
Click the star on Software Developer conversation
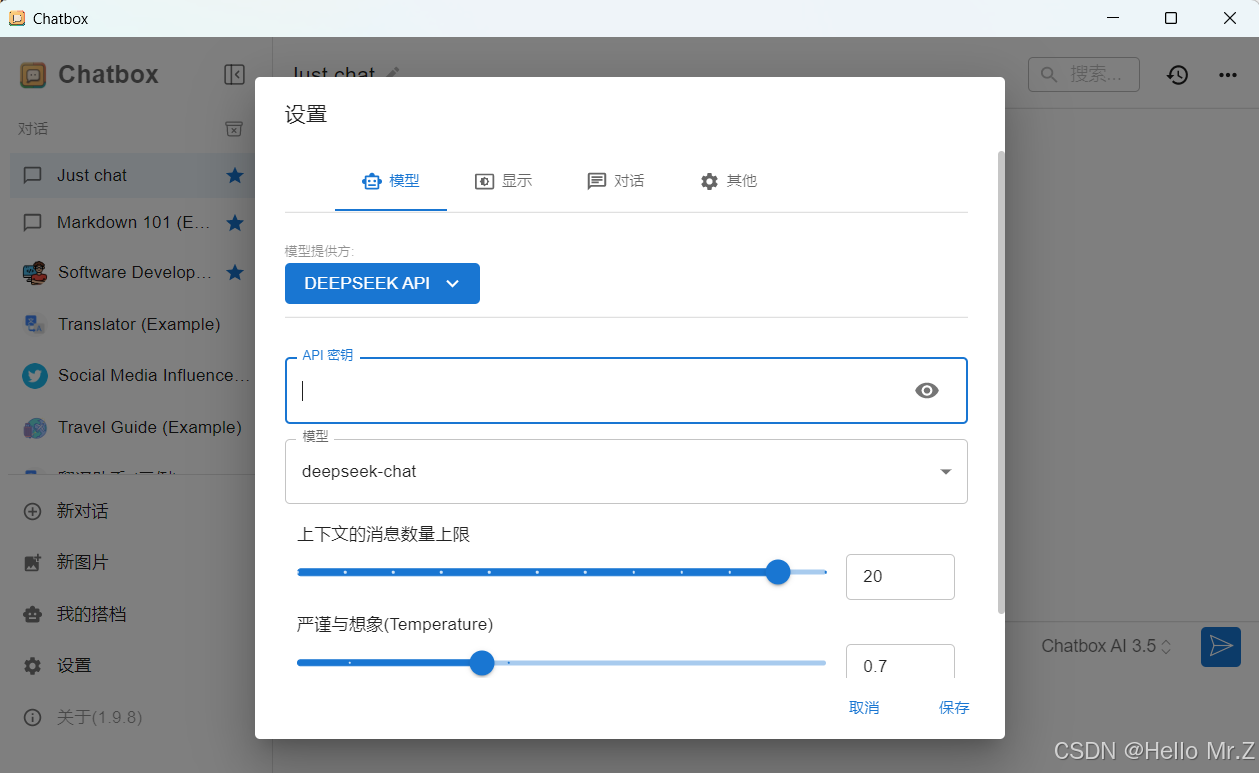coord(235,272)
